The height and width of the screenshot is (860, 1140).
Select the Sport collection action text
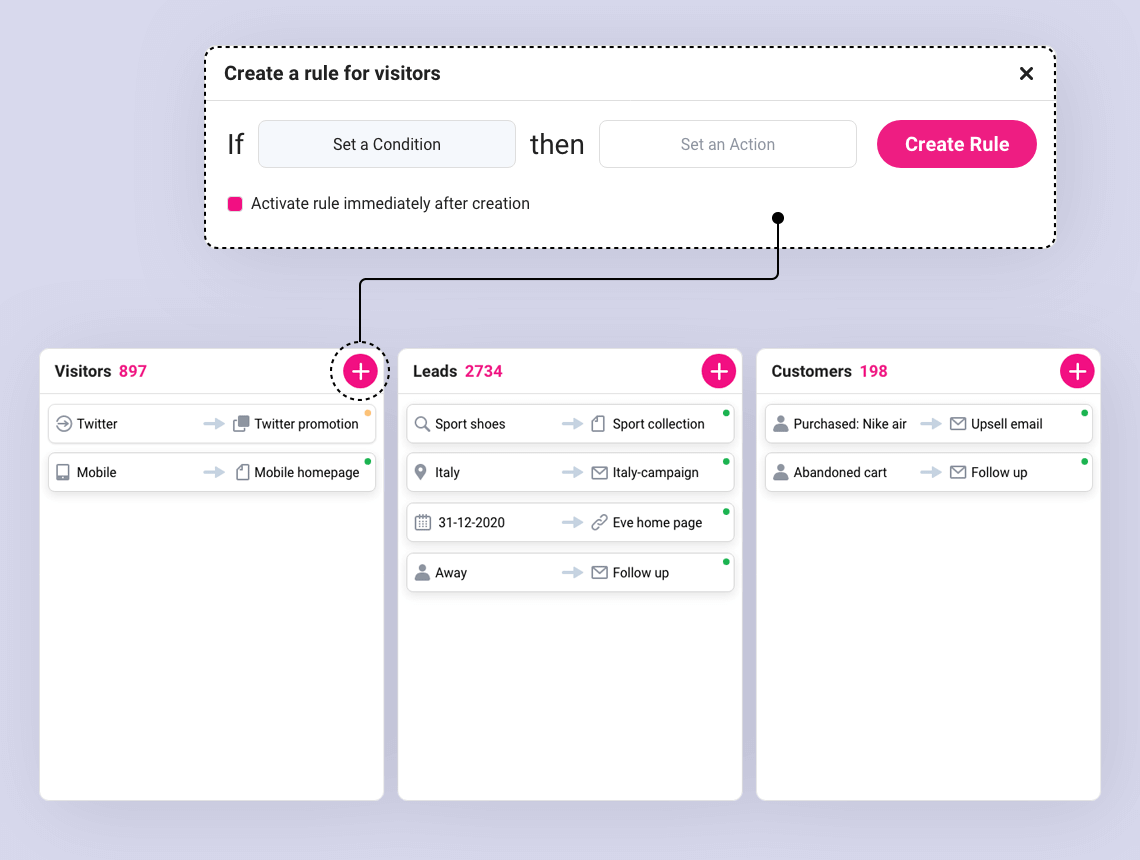pyautogui.click(x=659, y=424)
